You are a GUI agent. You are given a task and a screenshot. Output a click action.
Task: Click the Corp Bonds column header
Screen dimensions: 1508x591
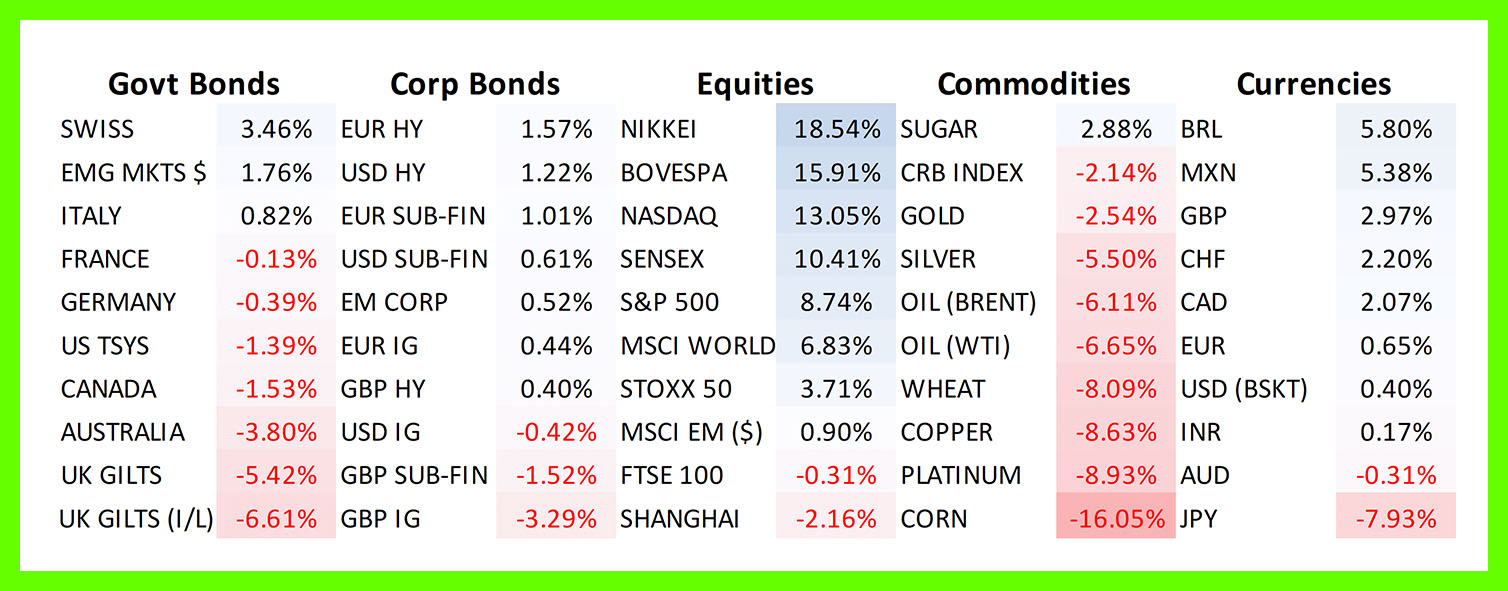tap(475, 84)
